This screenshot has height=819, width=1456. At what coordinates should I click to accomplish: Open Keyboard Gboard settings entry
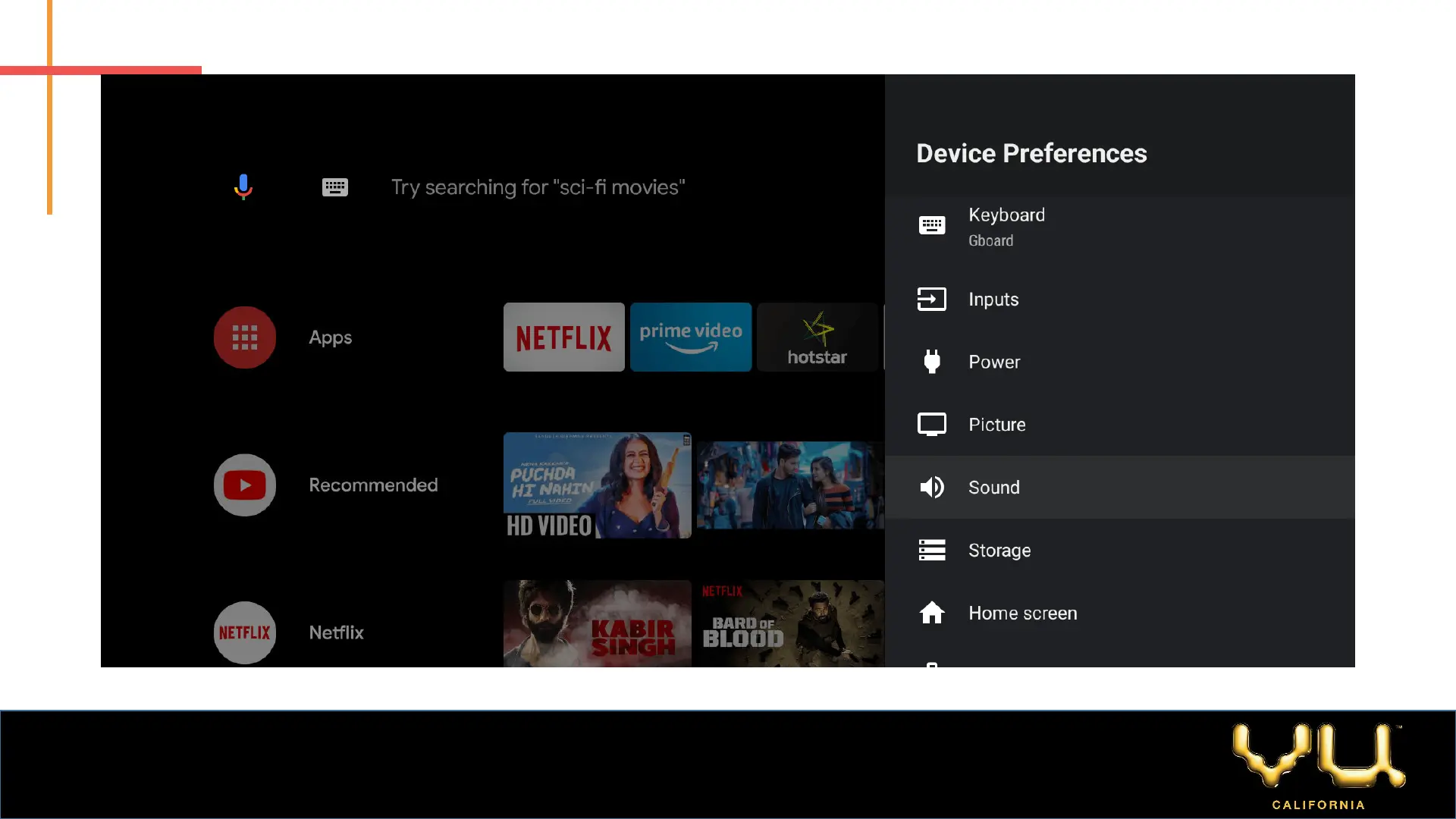coord(1006,227)
